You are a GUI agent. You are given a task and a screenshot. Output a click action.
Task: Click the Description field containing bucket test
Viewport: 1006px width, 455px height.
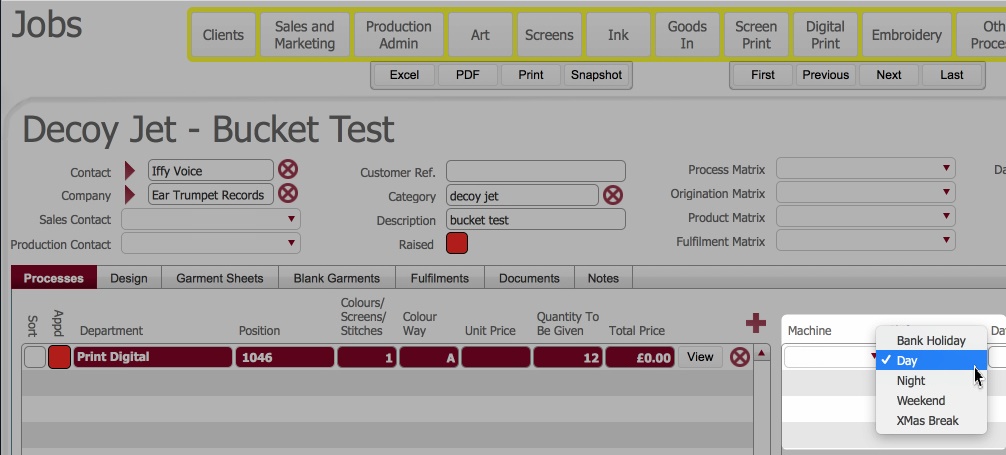(535, 220)
